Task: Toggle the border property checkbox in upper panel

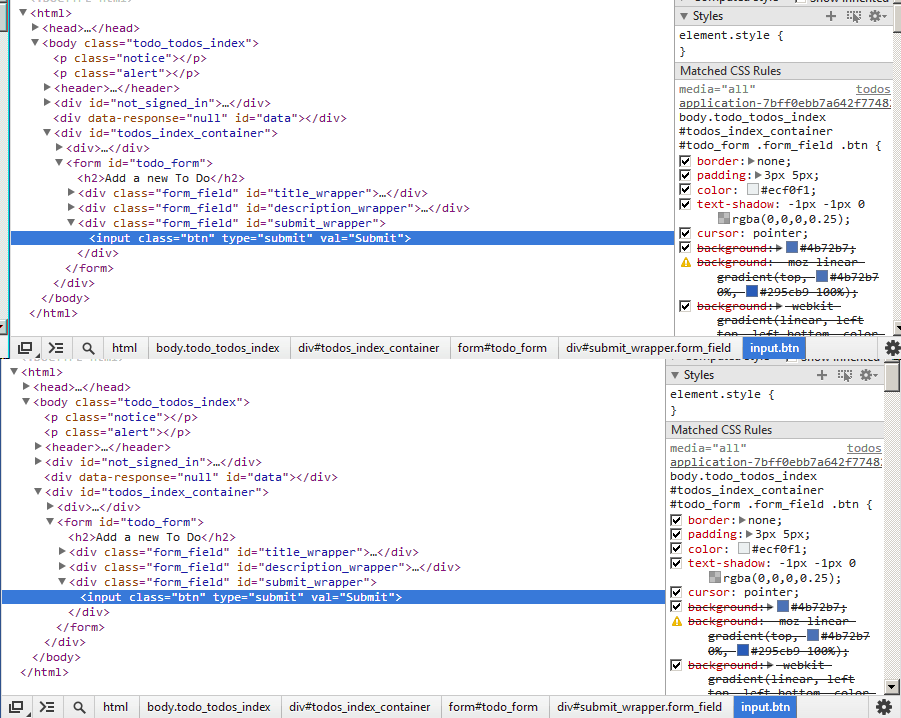Action: (685, 161)
